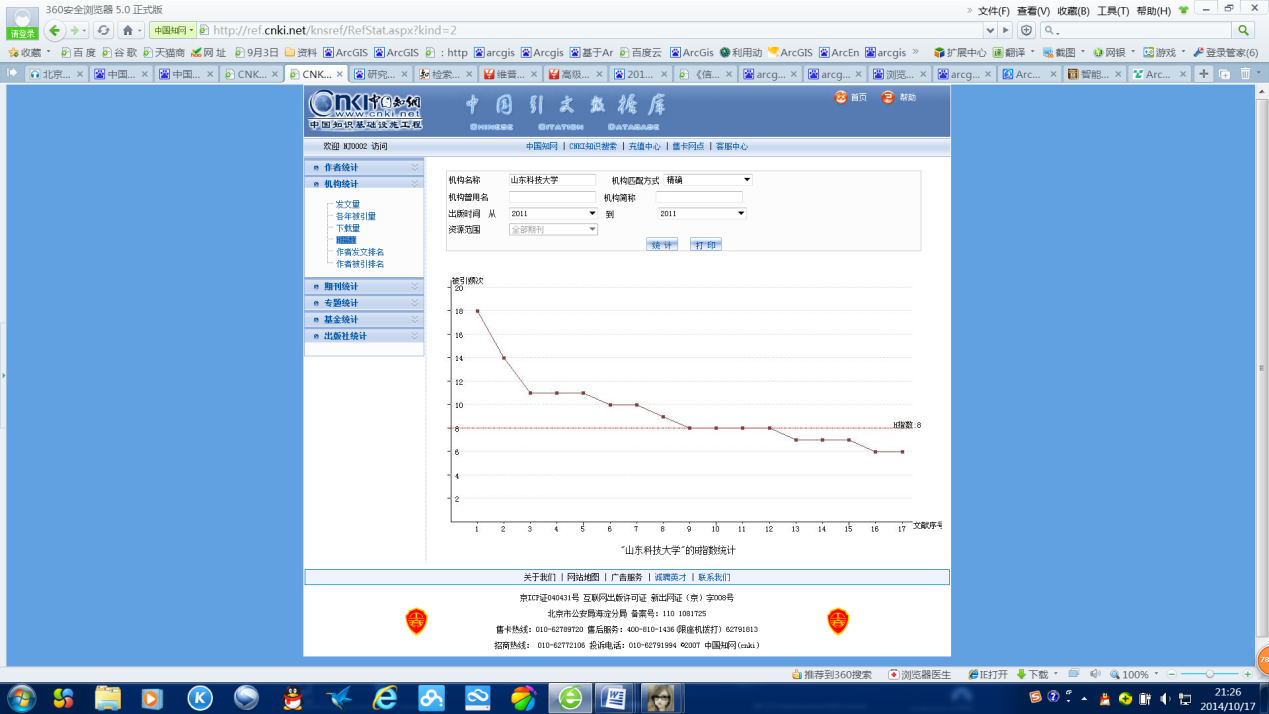Open the Word icon on the taskbar
The height and width of the screenshot is (714, 1269).
[614, 697]
